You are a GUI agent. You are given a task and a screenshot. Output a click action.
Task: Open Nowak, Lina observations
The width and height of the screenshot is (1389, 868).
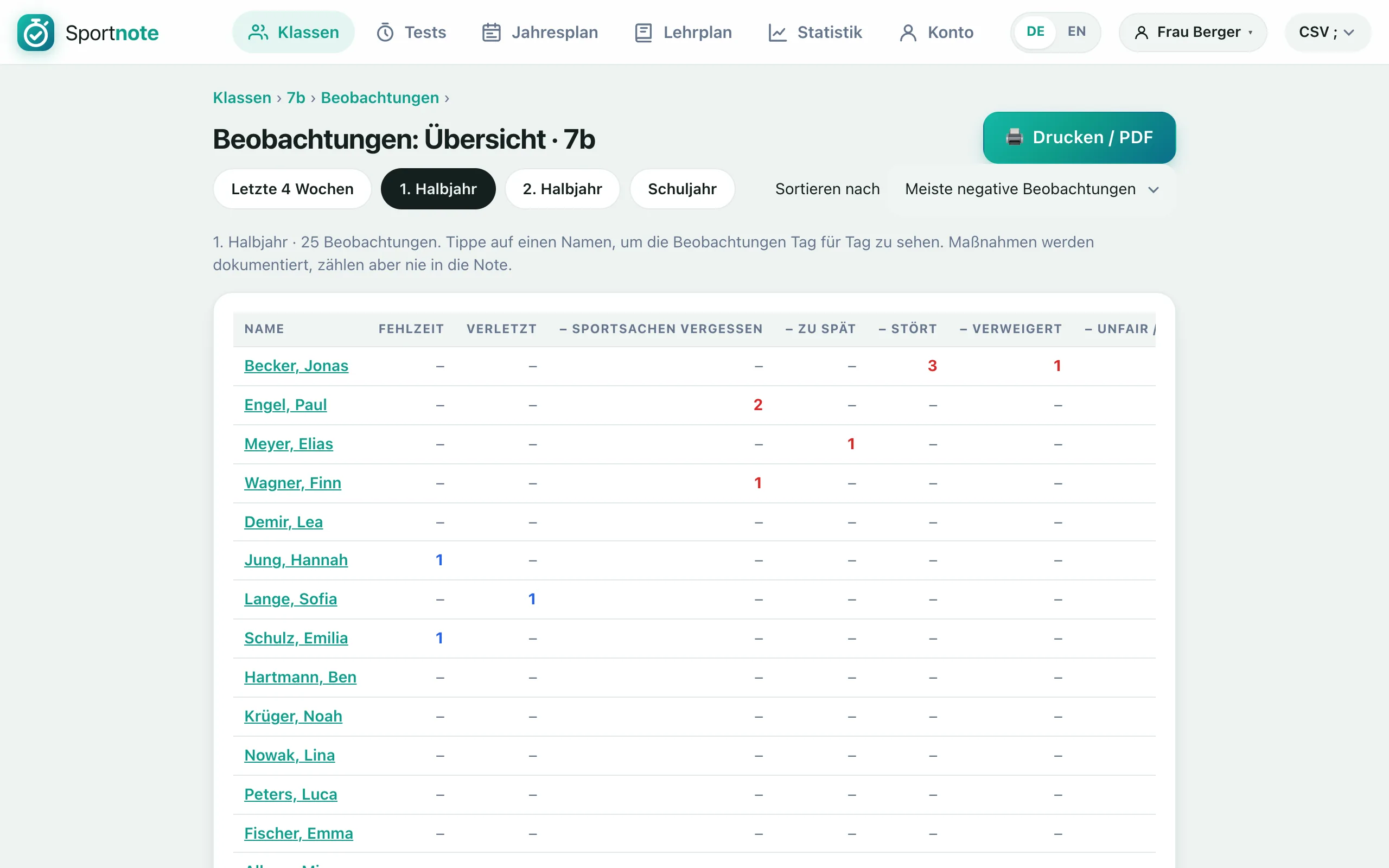(x=289, y=755)
